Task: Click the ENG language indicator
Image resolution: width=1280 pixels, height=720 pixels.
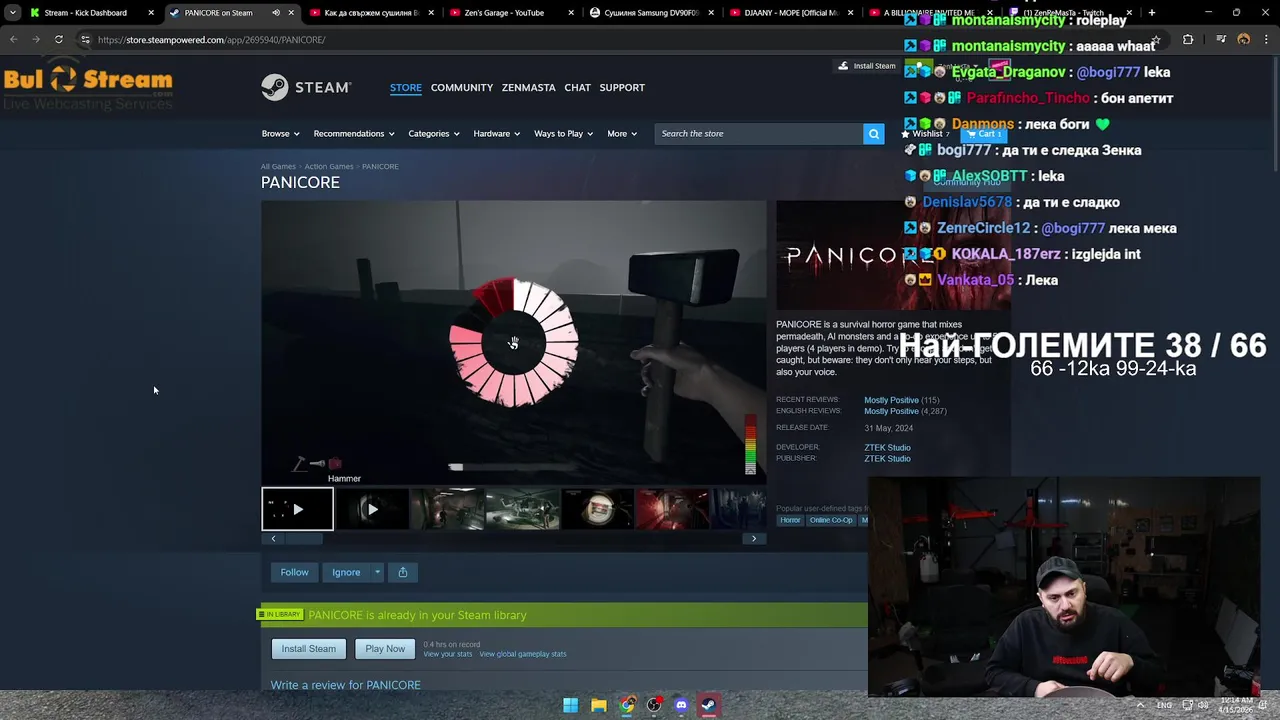Action: (1165, 705)
